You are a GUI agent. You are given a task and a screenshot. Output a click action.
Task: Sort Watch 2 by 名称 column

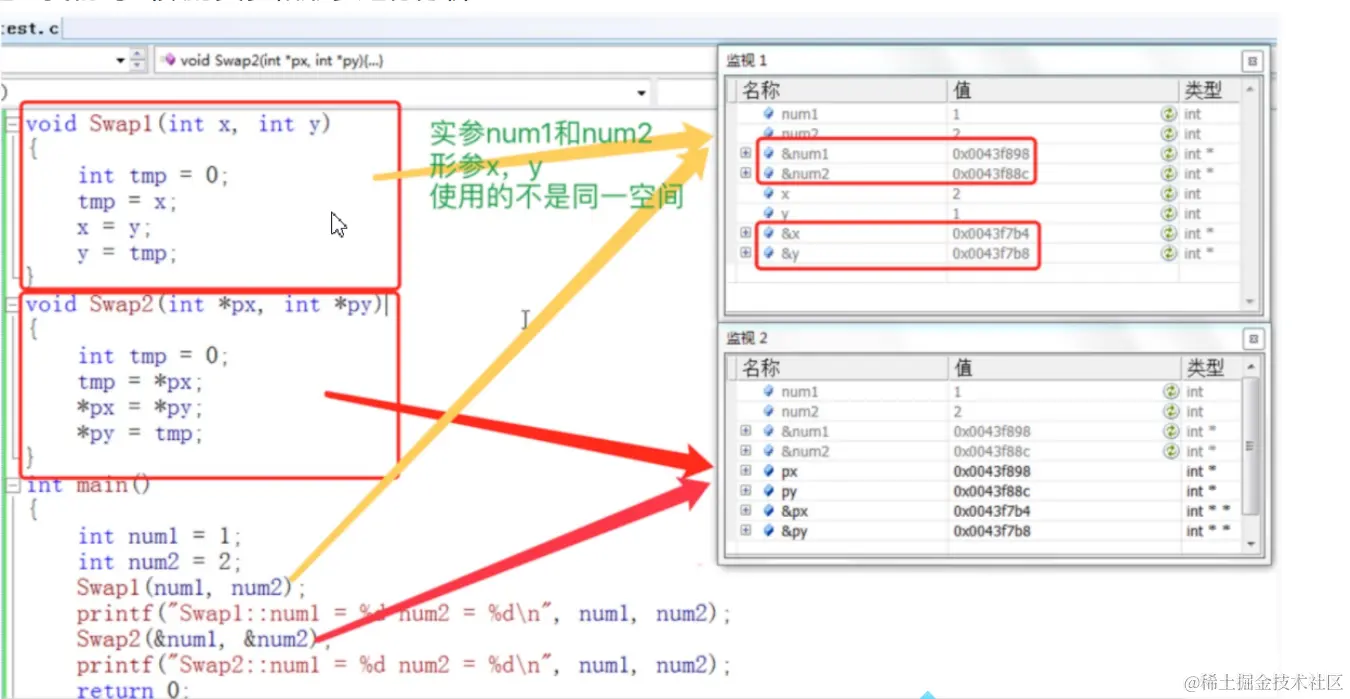point(841,369)
